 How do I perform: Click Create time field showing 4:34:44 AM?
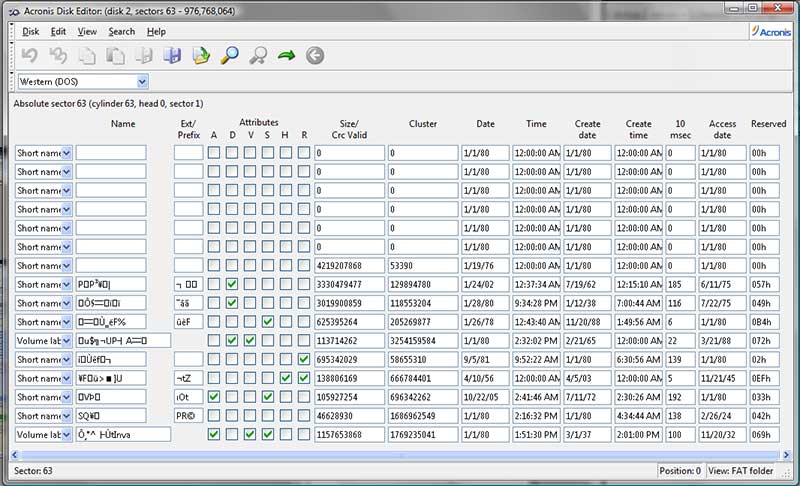638,416
